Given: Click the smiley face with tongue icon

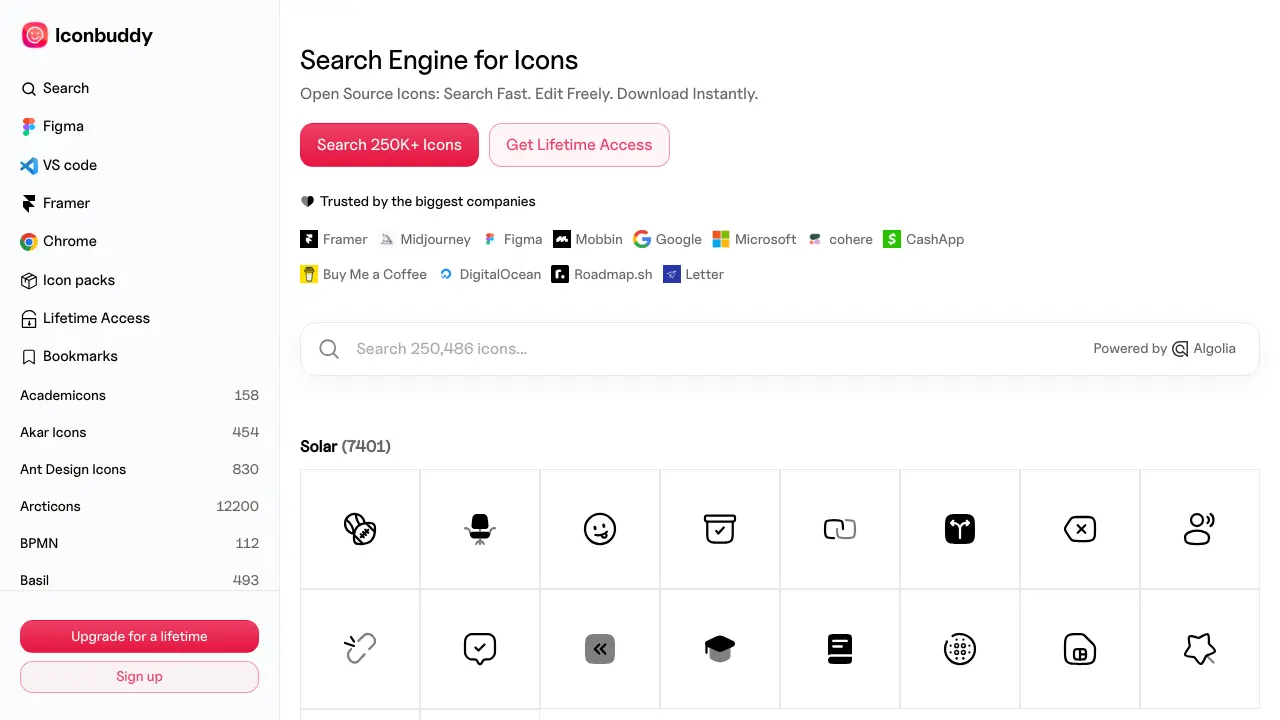Looking at the screenshot, I should (600, 529).
